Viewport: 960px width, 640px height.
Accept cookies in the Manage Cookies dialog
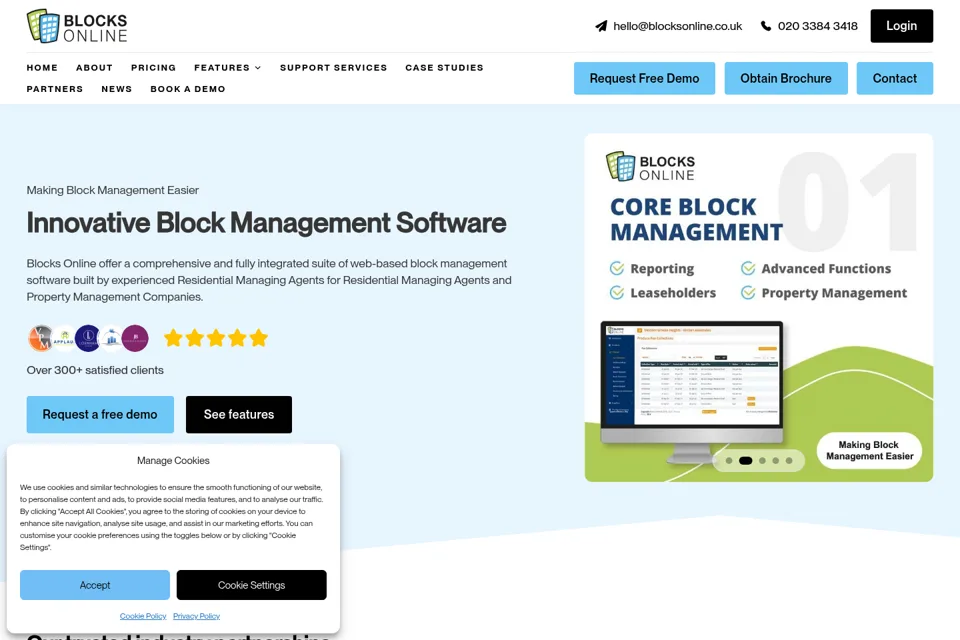click(95, 585)
